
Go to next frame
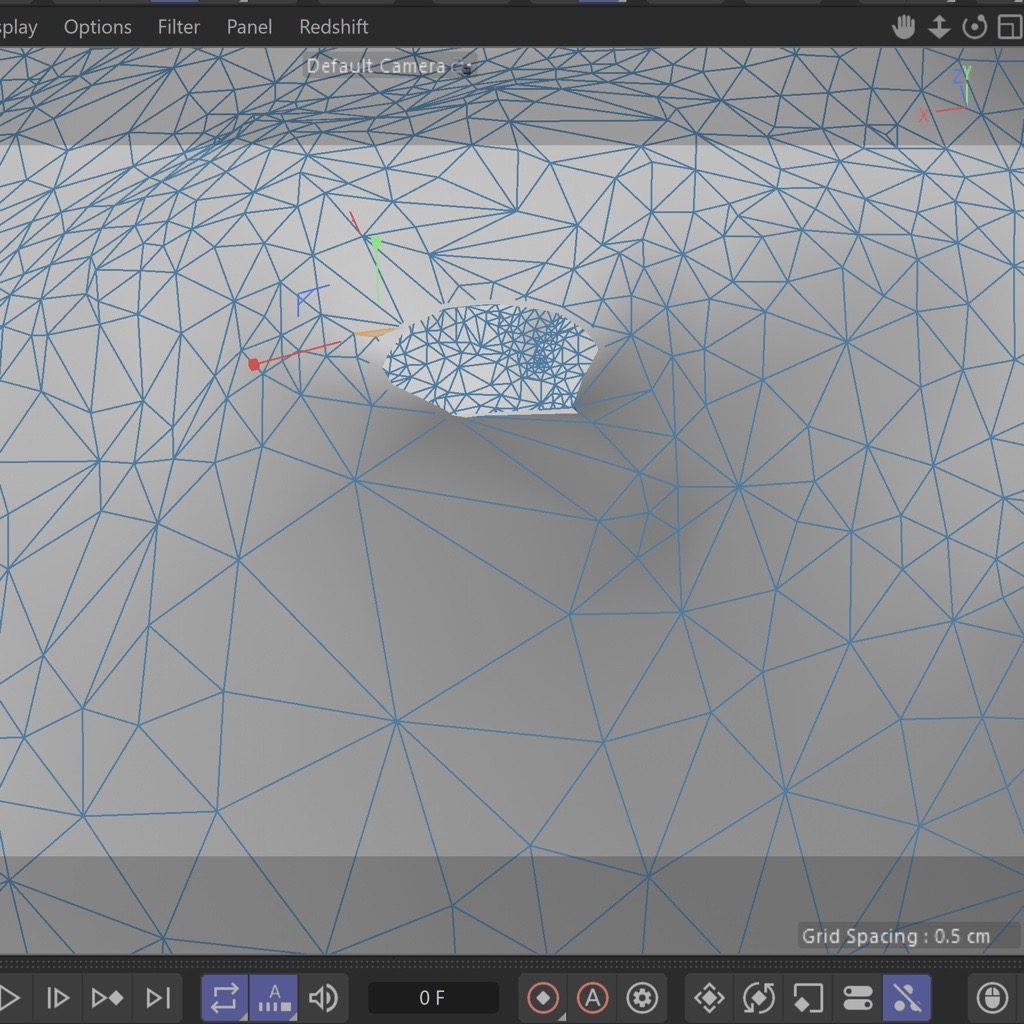coord(58,997)
